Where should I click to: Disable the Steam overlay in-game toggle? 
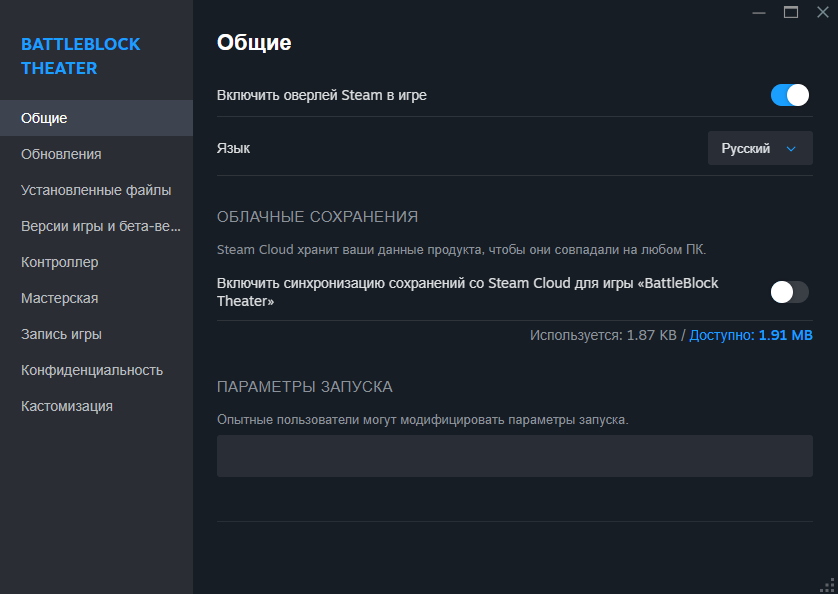point(789,95)
